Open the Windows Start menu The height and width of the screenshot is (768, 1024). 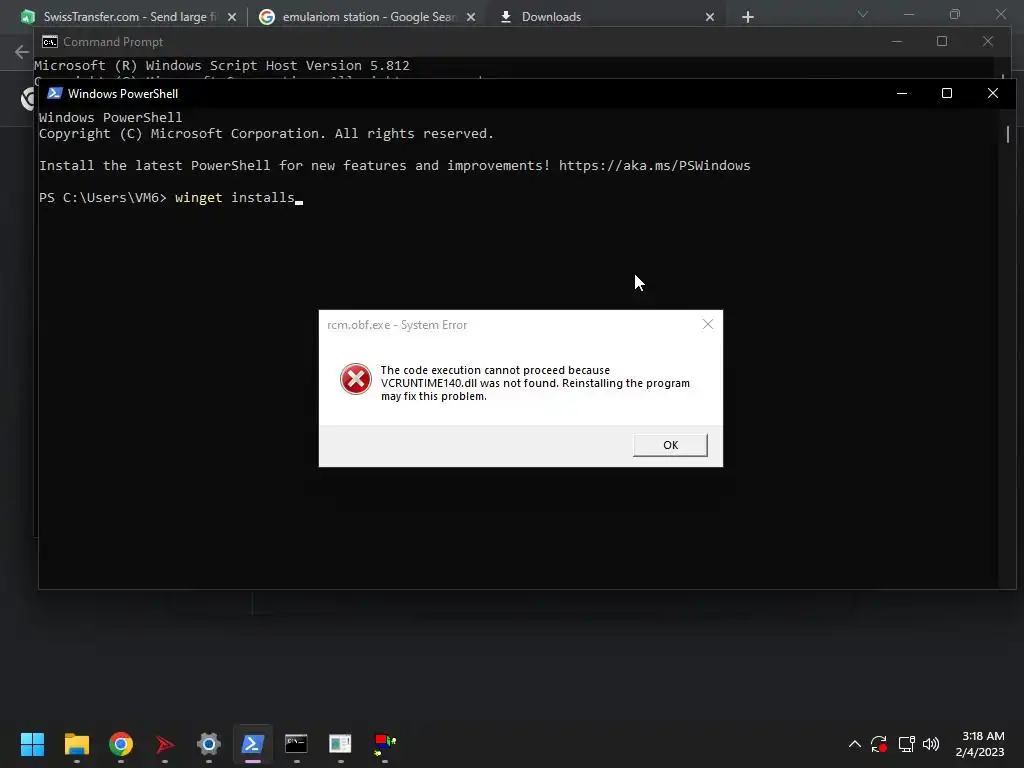(x=32, y=744)
